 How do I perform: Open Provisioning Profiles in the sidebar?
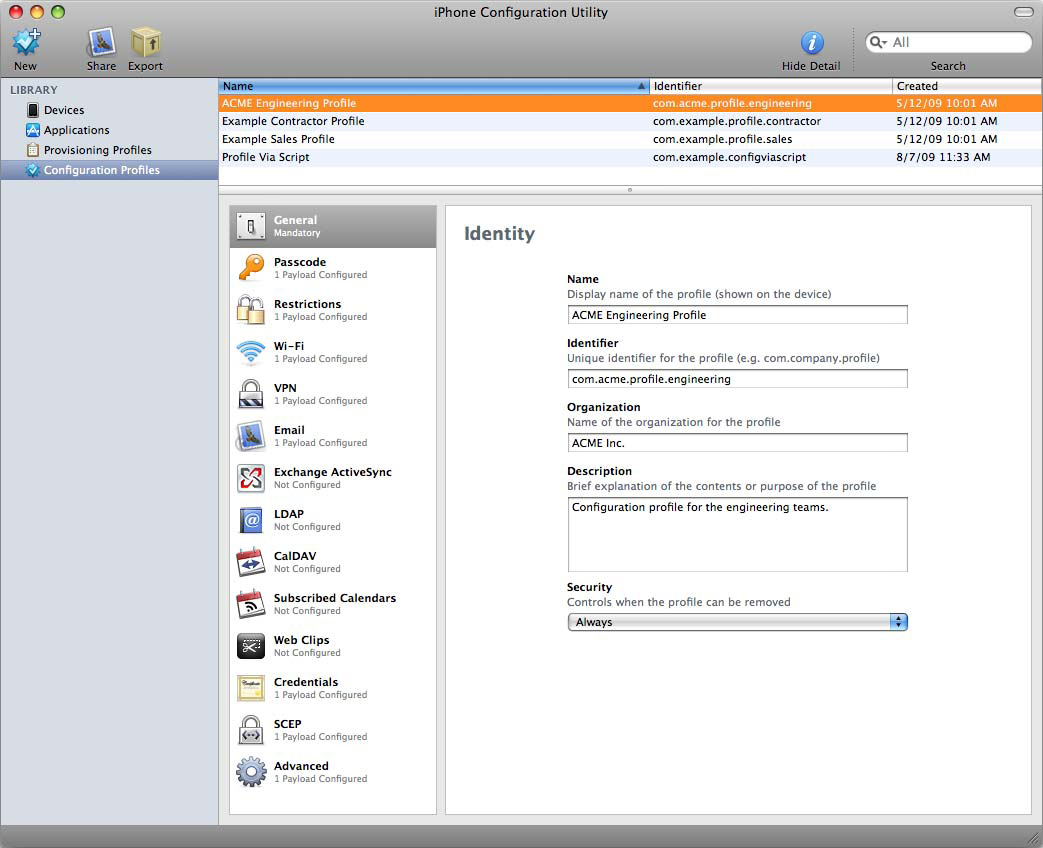(x=109, y=150)
